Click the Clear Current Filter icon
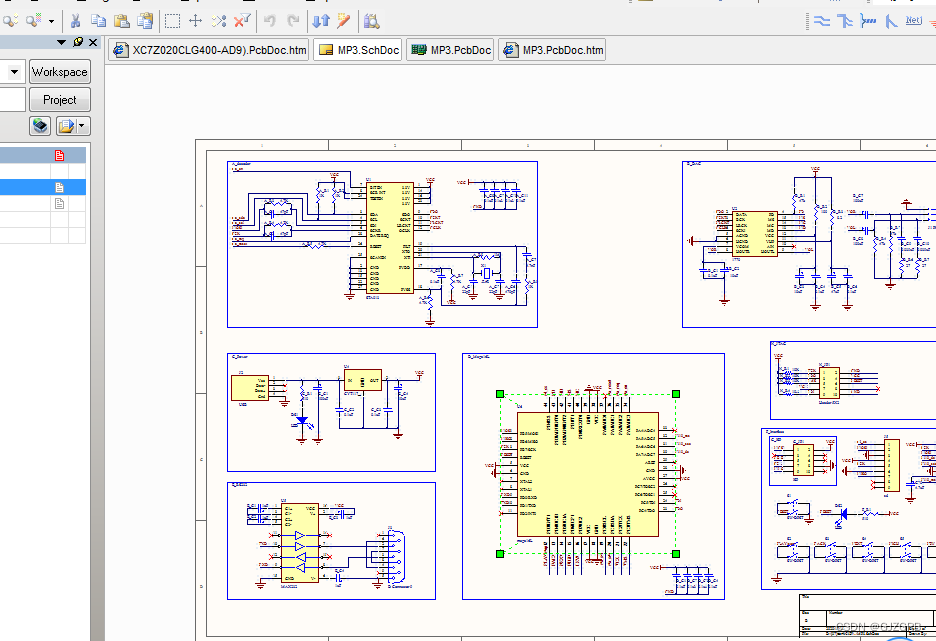The width and height of the screenshot is (936, 641). click(x=241, y=19)
